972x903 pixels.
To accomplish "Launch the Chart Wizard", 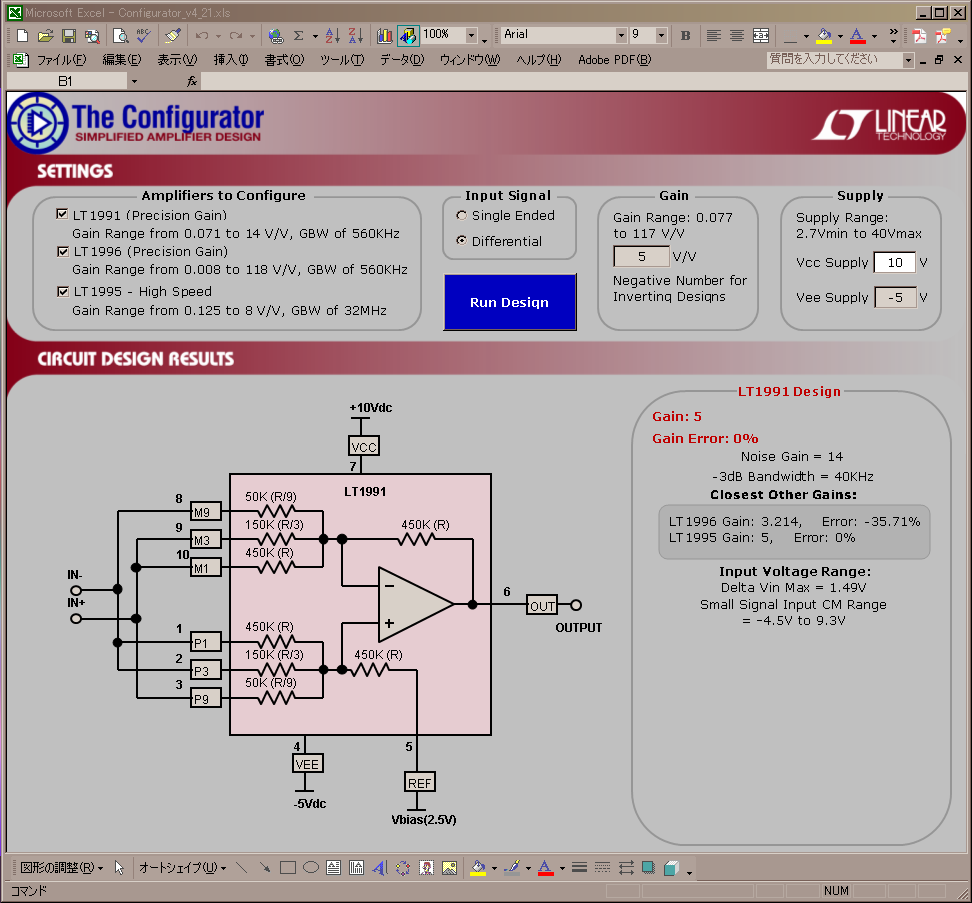I will (384, 36).
